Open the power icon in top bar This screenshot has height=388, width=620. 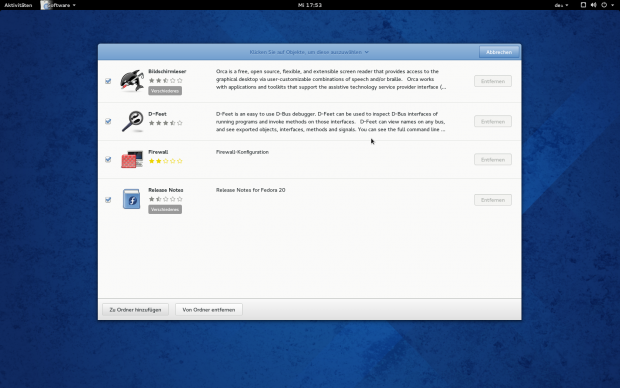point(604,5)
